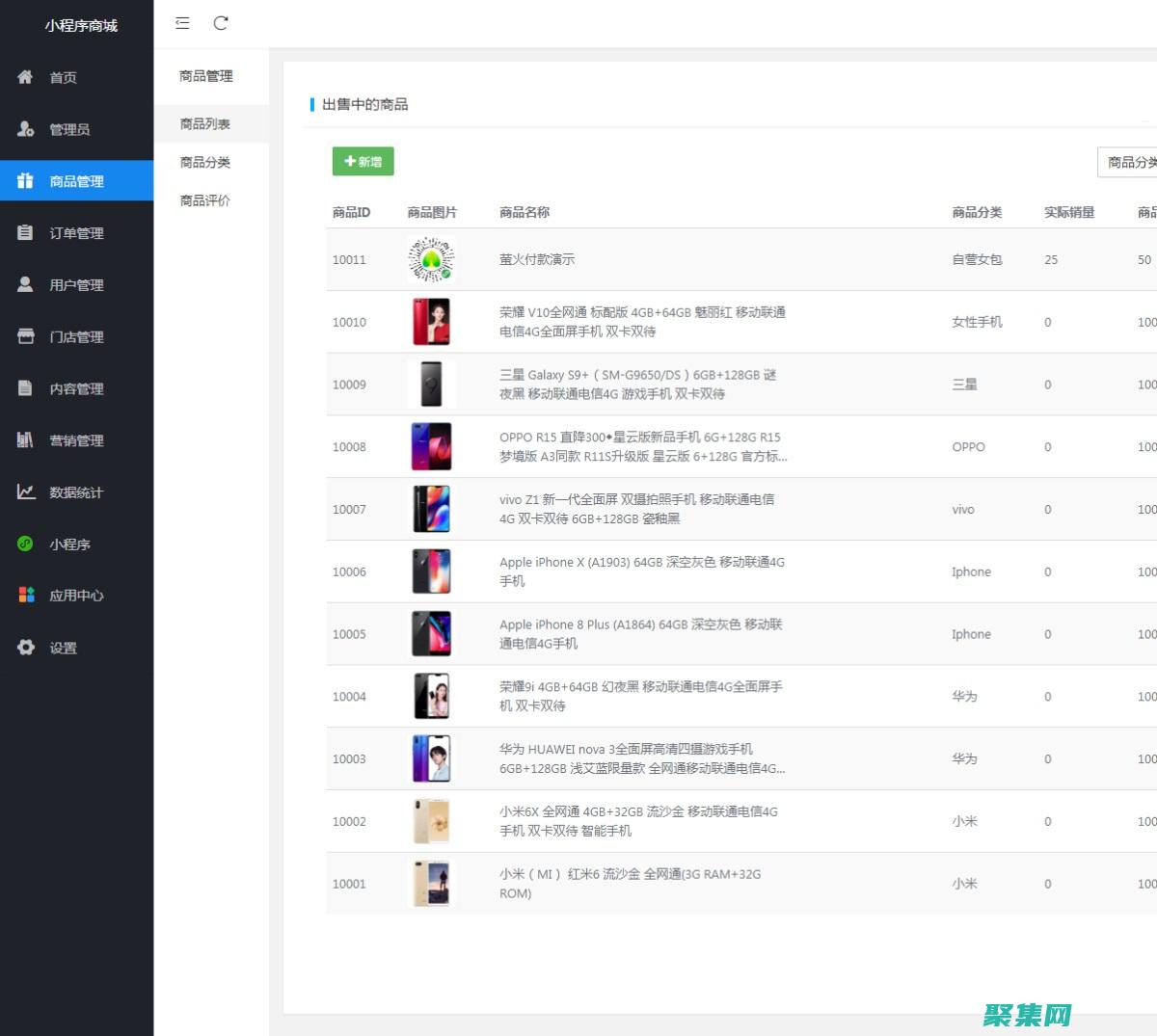1157x1036 pixels.
Task: Open 应用中心 using its grid icon
Action: coord(26,596)
